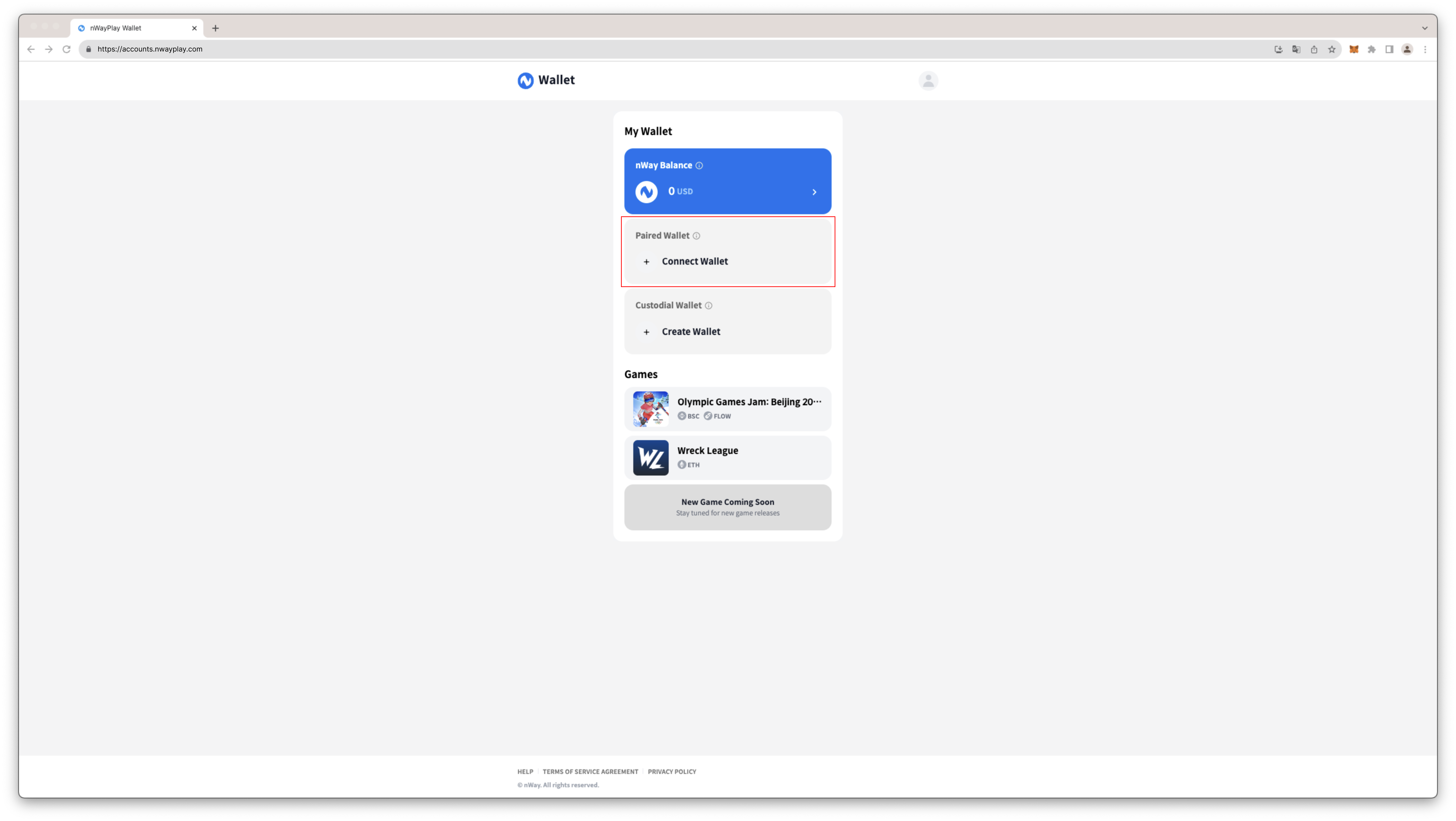Click info icon beside Paired Wallet
1456x821 pixels.
[x=696, y=236]
